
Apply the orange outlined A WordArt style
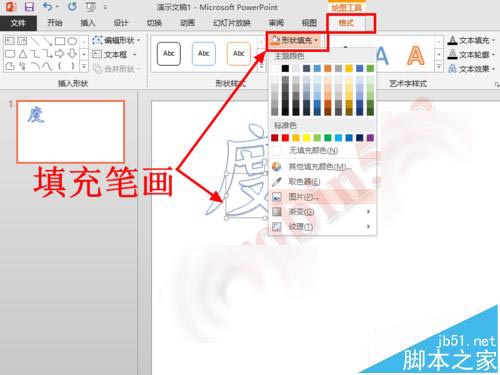(415, 55)
